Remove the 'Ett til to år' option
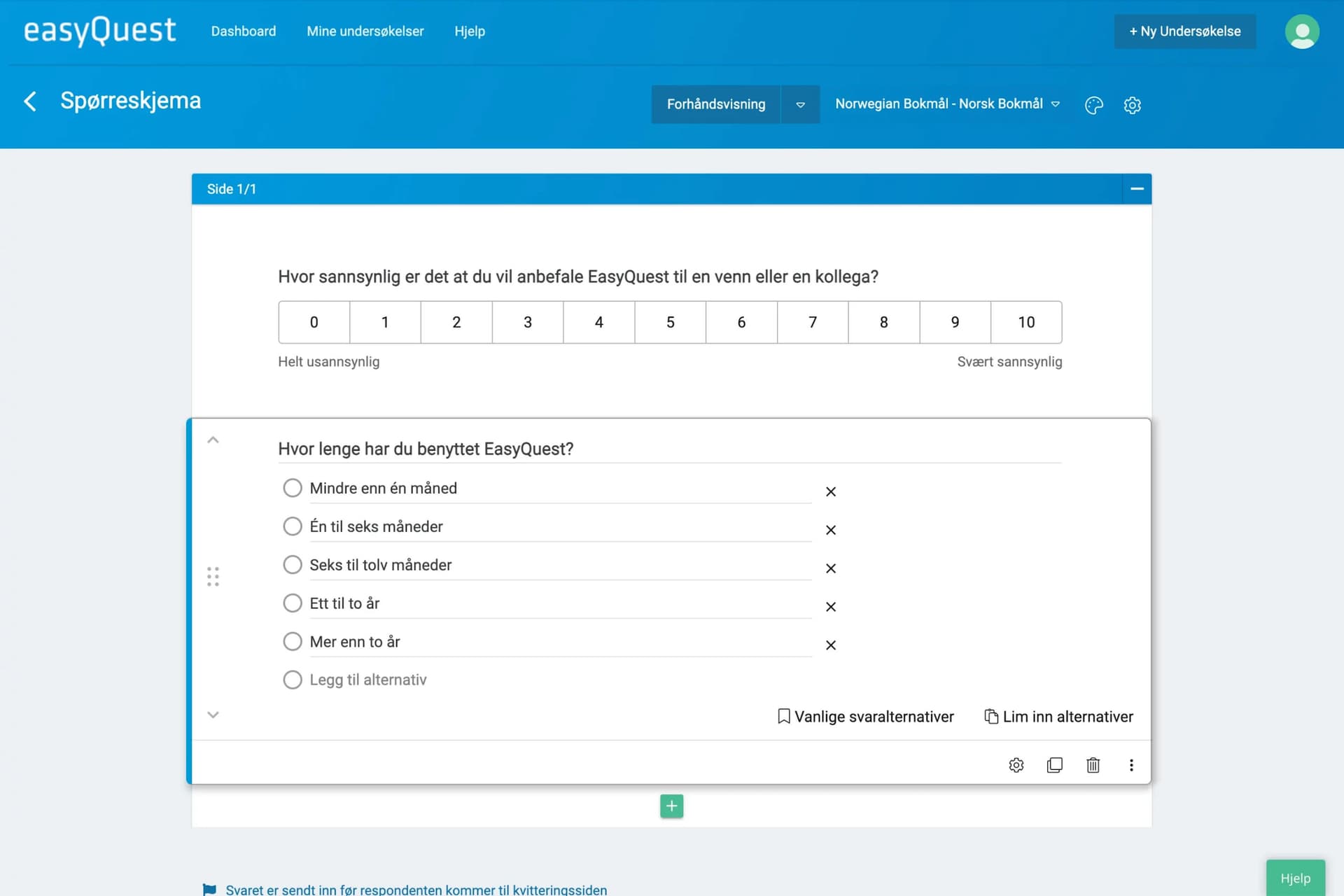1344x896 pixels. pos(830,607)
